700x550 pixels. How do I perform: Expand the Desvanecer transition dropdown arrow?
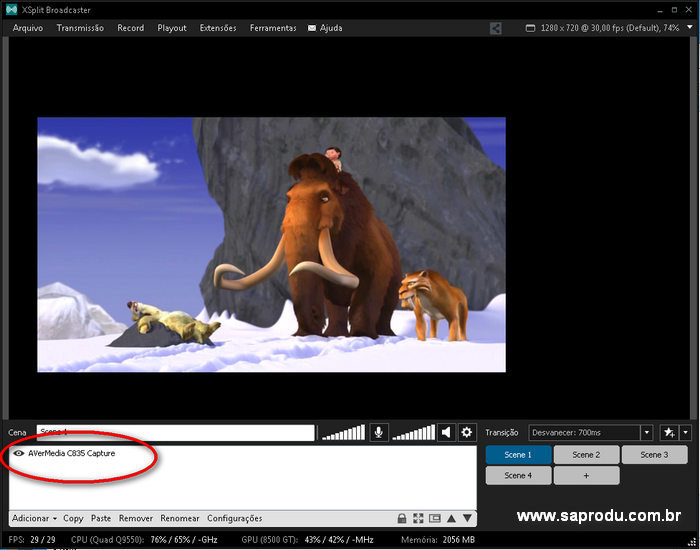tap(646, 433)
